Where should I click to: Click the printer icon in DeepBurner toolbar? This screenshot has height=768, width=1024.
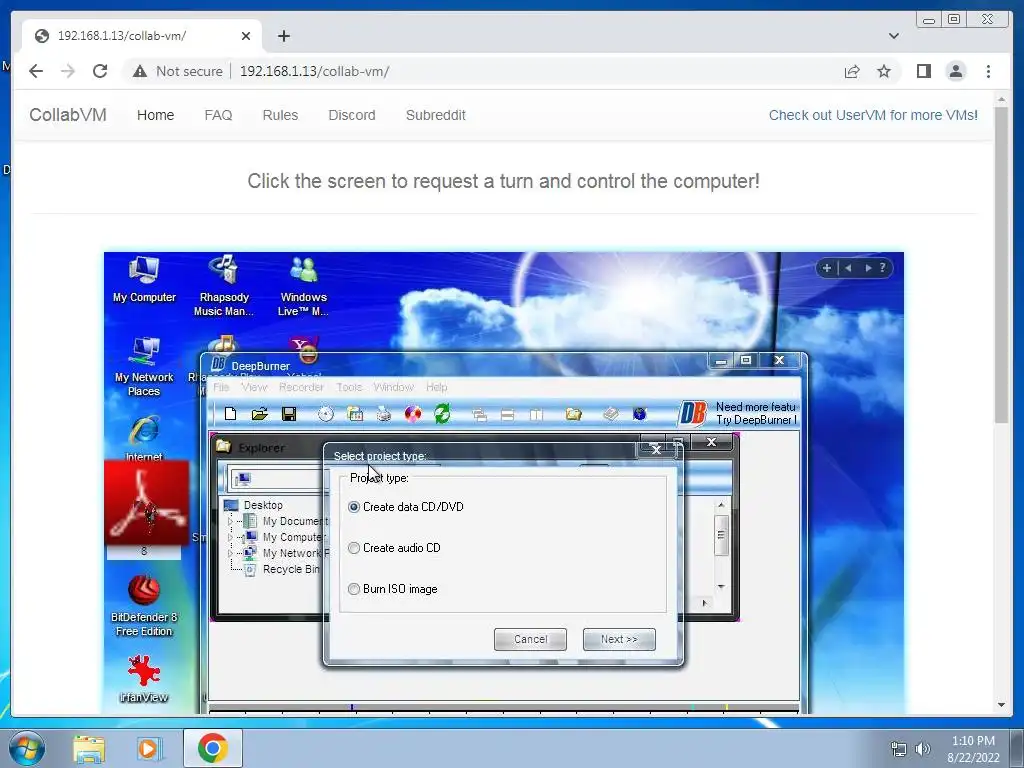point(384,413)
